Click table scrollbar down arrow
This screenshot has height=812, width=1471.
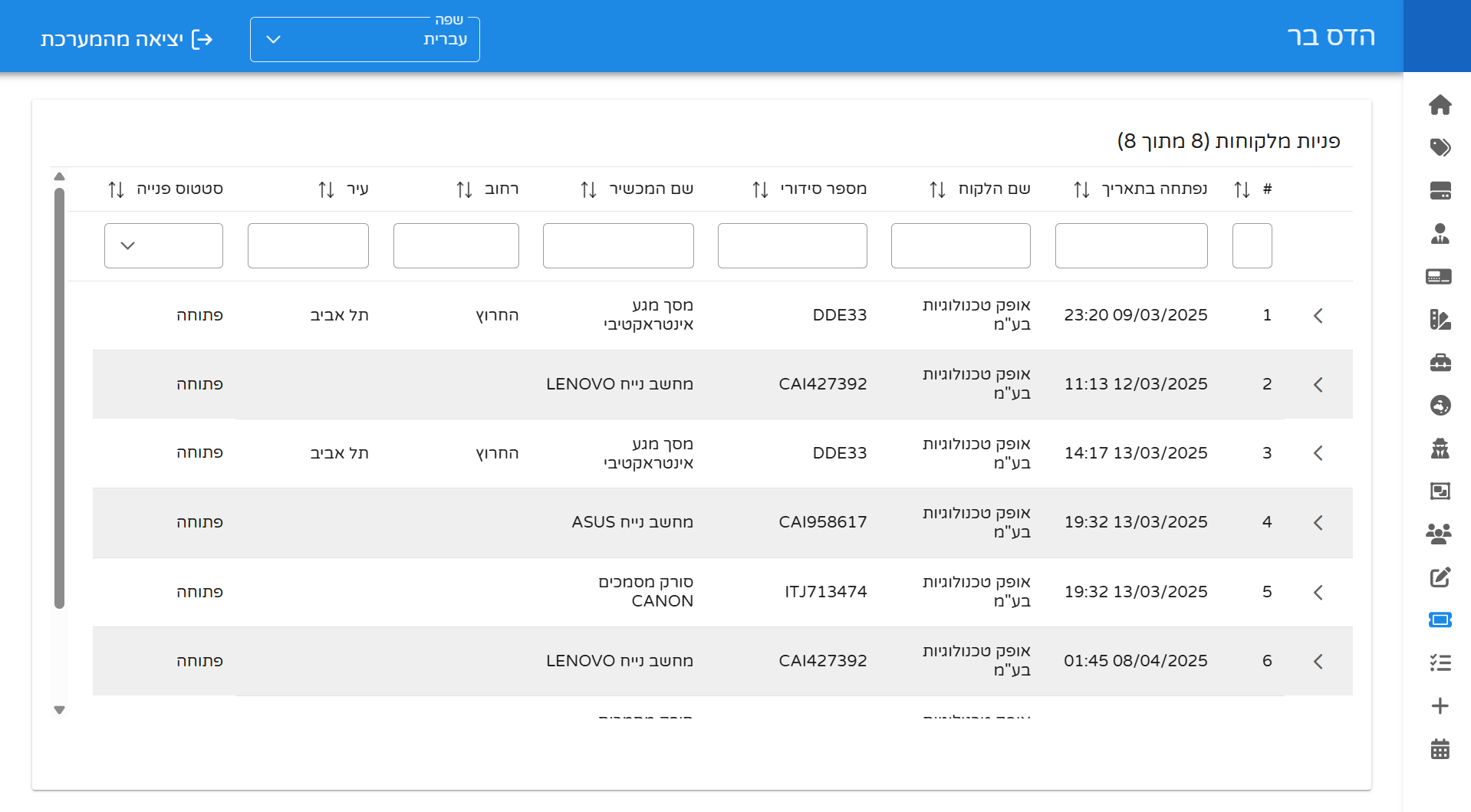tap(59, 710)
